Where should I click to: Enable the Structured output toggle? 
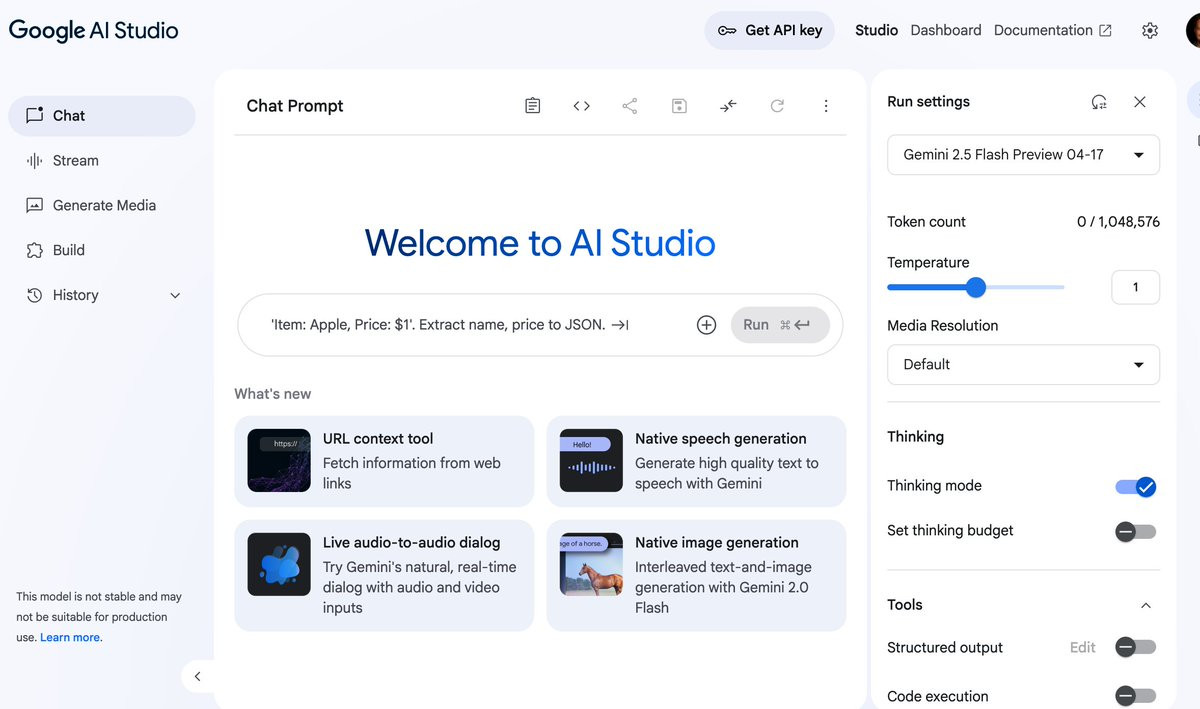(x=1136, y=648)
